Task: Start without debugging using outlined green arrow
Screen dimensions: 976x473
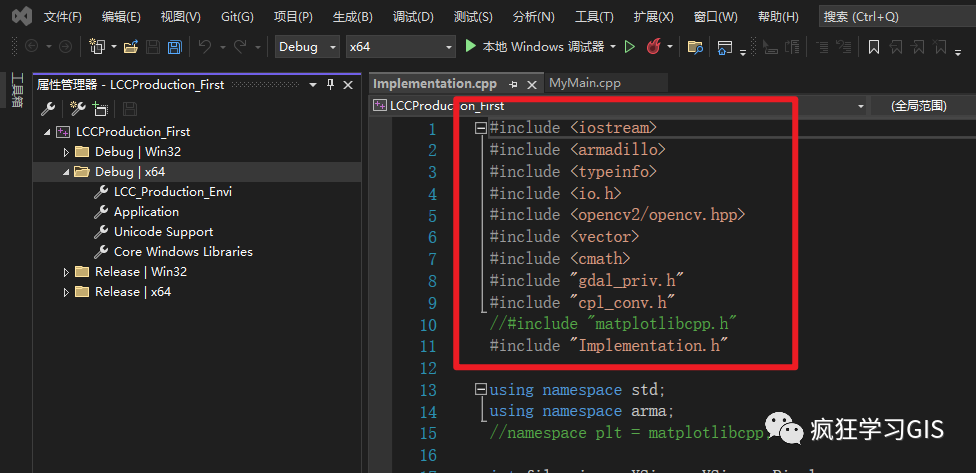Action: (630, 47)
